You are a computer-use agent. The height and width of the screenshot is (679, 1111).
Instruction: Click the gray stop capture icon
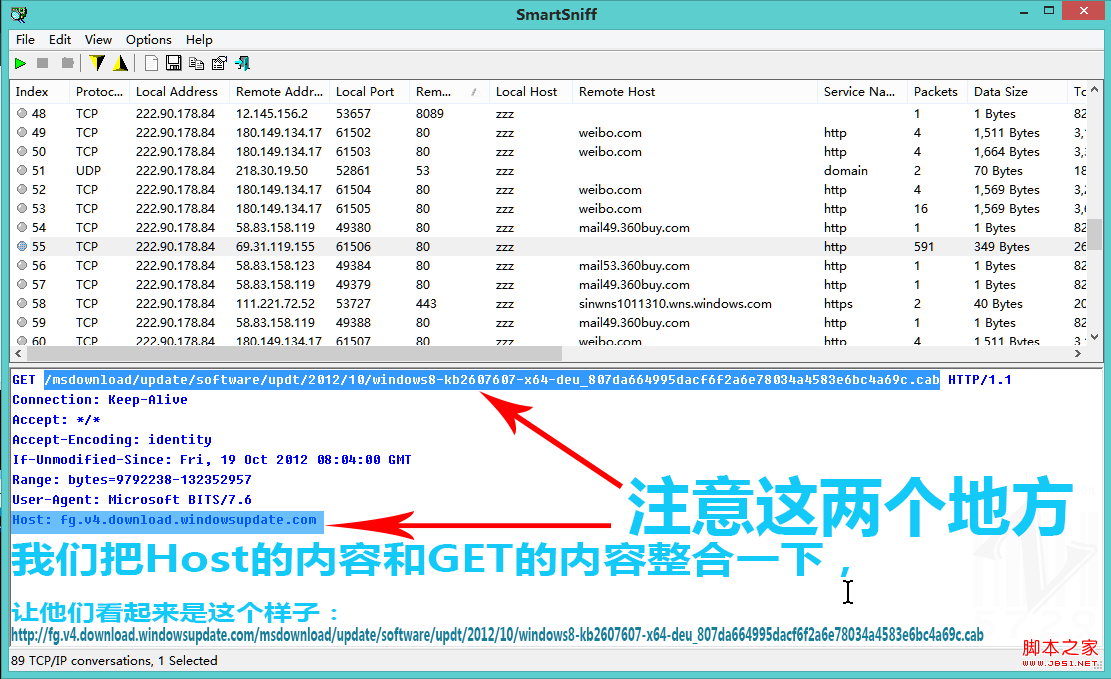coord(43,64)
